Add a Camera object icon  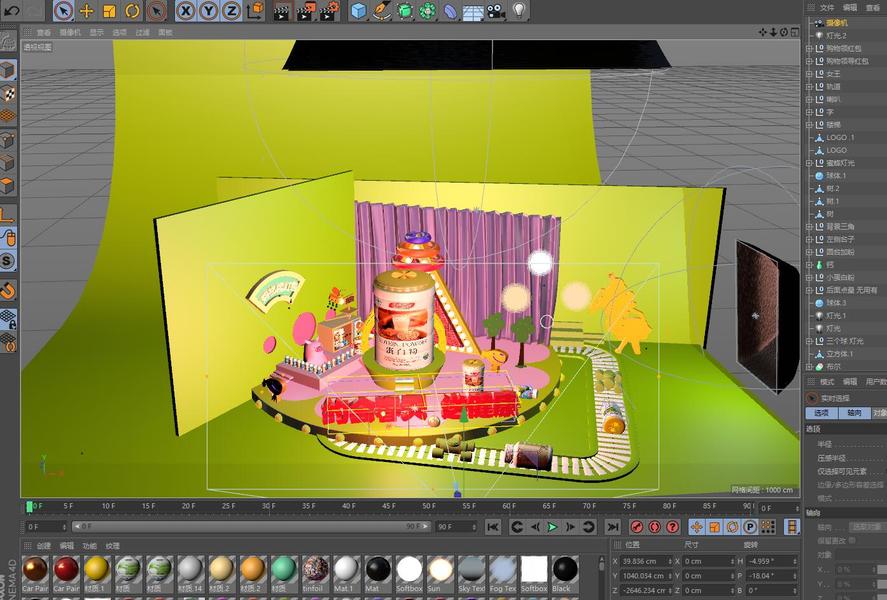(x=496, y=11)
